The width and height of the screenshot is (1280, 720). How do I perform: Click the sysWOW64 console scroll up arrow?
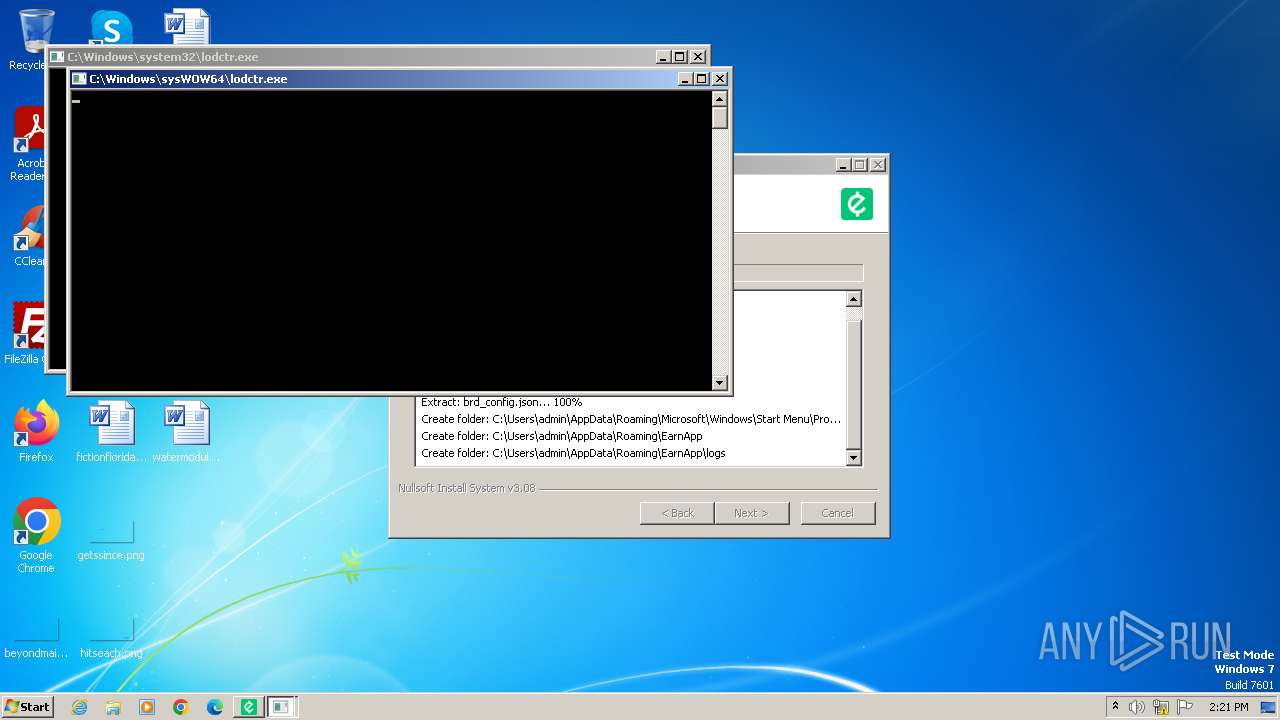pyautogui.click(x=719, y=98)
